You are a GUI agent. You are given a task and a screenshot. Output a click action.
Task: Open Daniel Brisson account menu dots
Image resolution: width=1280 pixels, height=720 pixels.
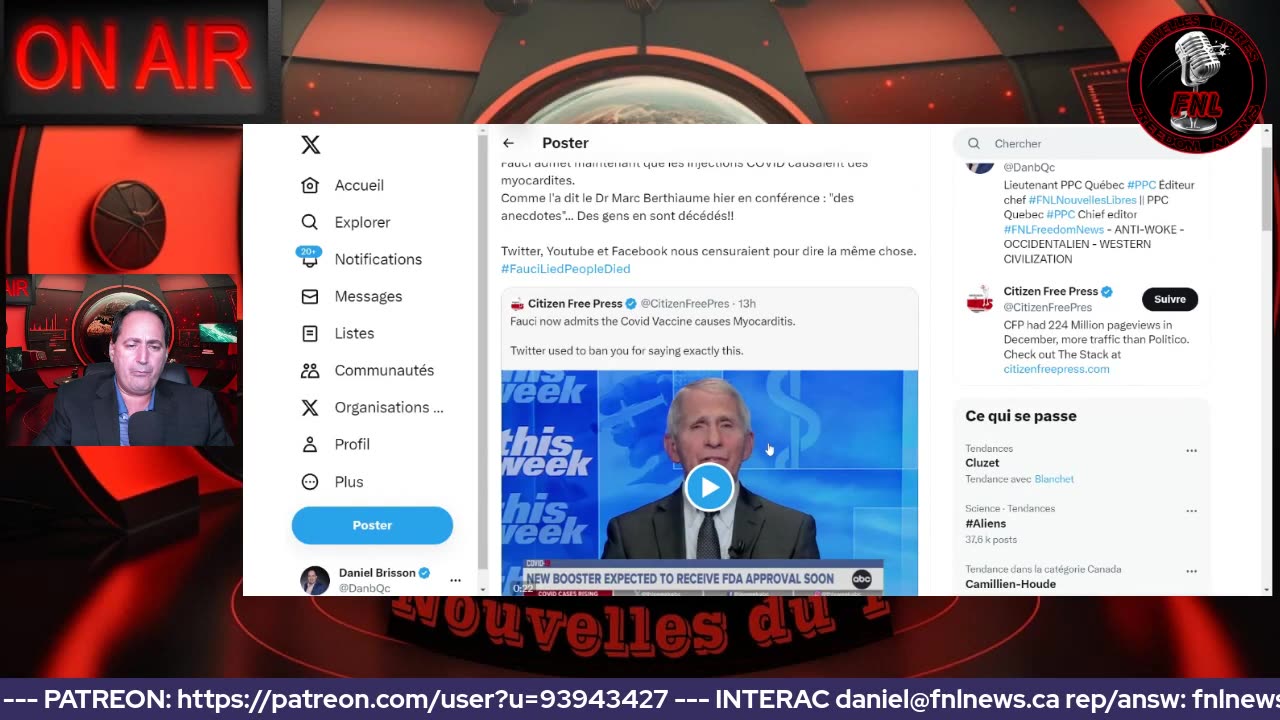tap(455, 580)
